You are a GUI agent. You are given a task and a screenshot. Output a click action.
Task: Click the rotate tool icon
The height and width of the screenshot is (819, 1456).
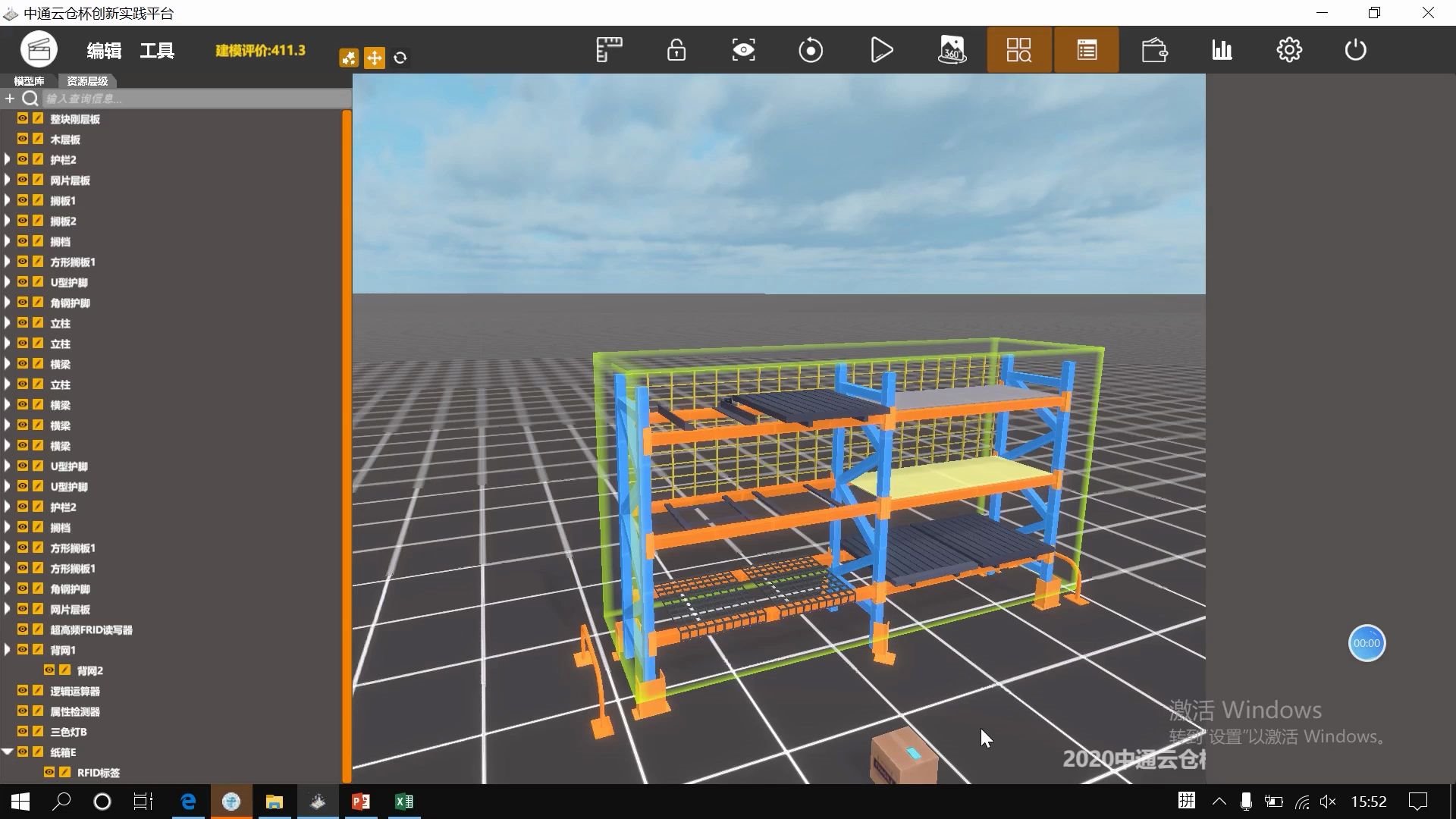tap(400, 58)
